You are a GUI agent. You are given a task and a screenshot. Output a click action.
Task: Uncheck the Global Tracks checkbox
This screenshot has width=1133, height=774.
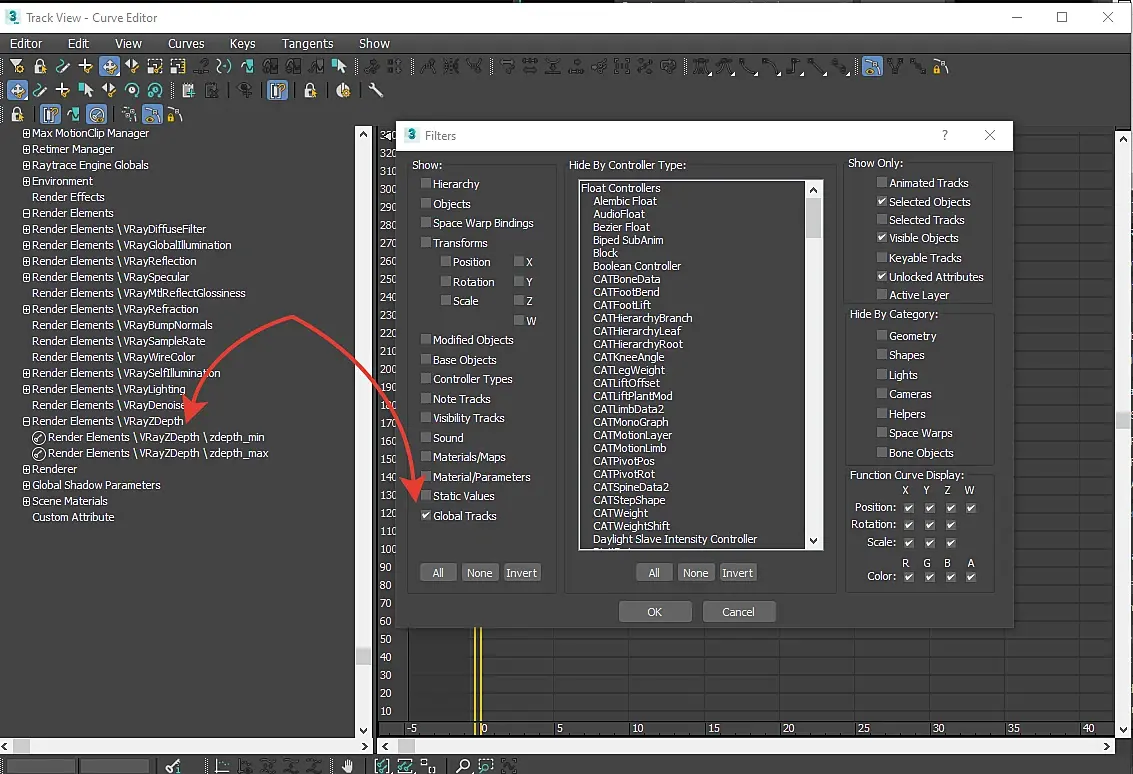tap(426, 516)
